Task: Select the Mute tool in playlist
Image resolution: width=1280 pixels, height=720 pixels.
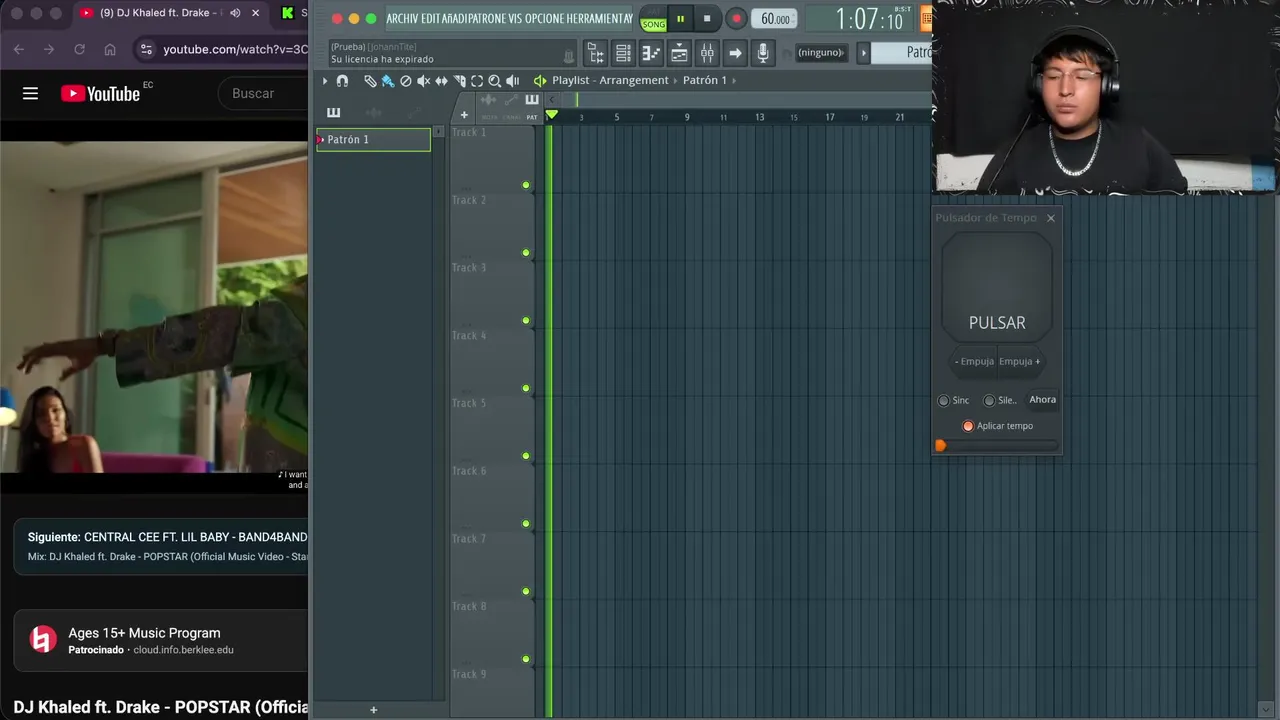Action: [x=423, y=81]
